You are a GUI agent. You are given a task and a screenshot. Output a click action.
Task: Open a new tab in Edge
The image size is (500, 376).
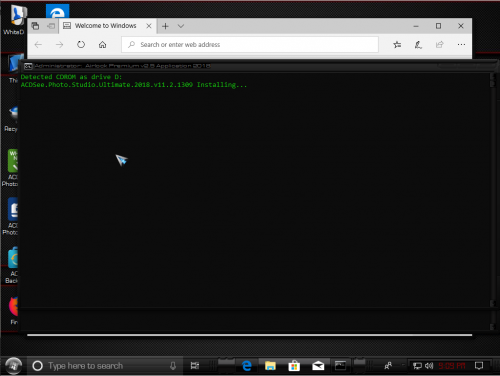pos(165,26)
